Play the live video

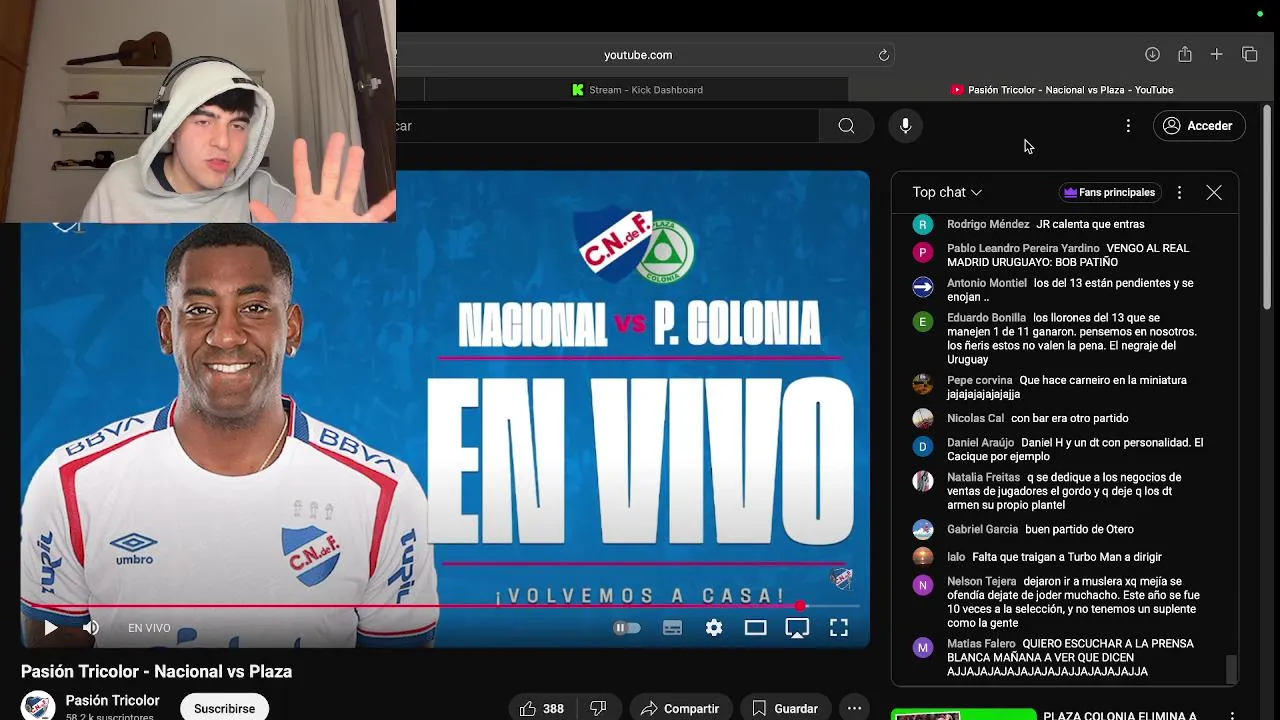pos(50,628)
